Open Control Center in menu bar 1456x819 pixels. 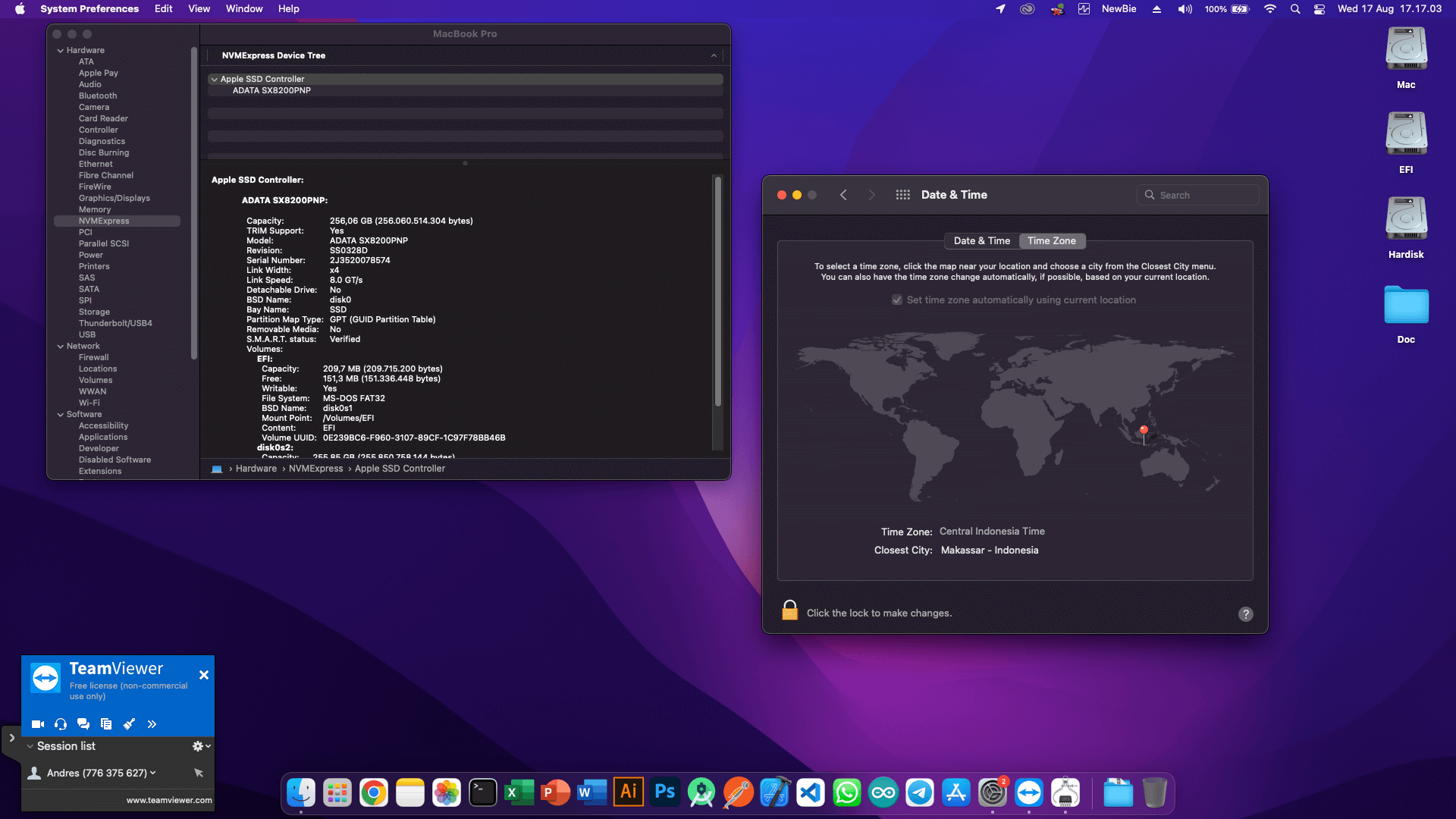pyautogui.click(x=1319, y=9)
